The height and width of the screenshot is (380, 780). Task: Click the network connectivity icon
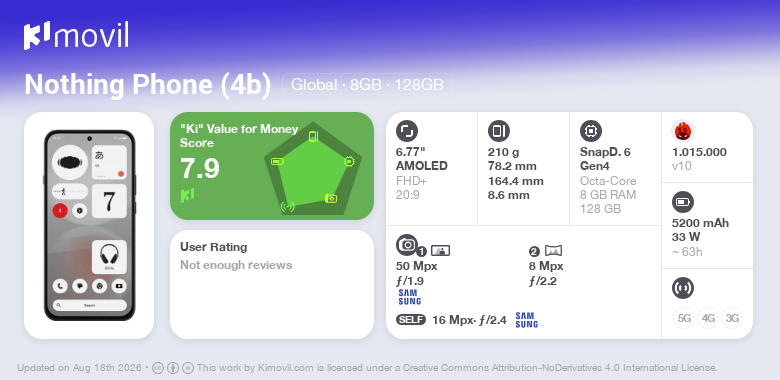click(682, 287)
